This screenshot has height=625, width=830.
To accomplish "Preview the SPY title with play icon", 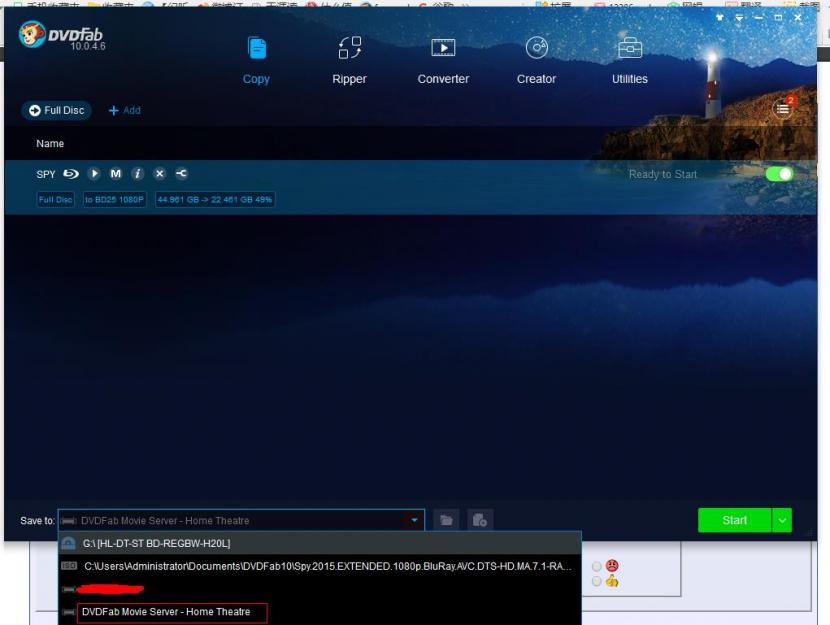I will click(94, 174).
